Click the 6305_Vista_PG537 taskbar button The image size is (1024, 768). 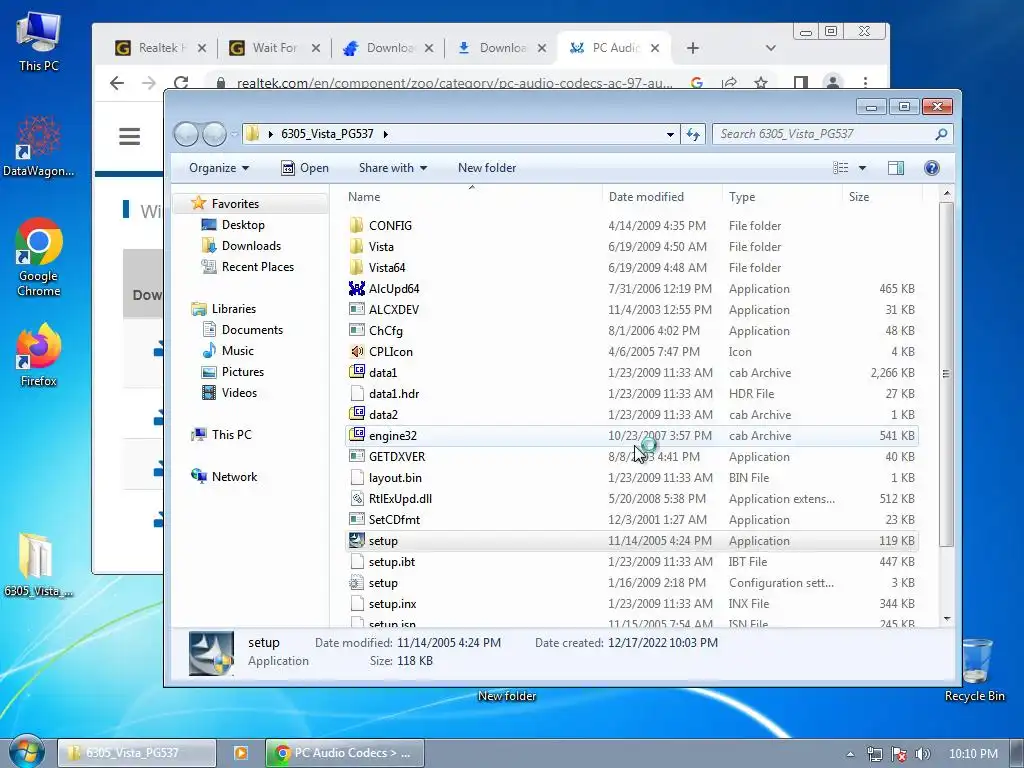pos(136,753)
